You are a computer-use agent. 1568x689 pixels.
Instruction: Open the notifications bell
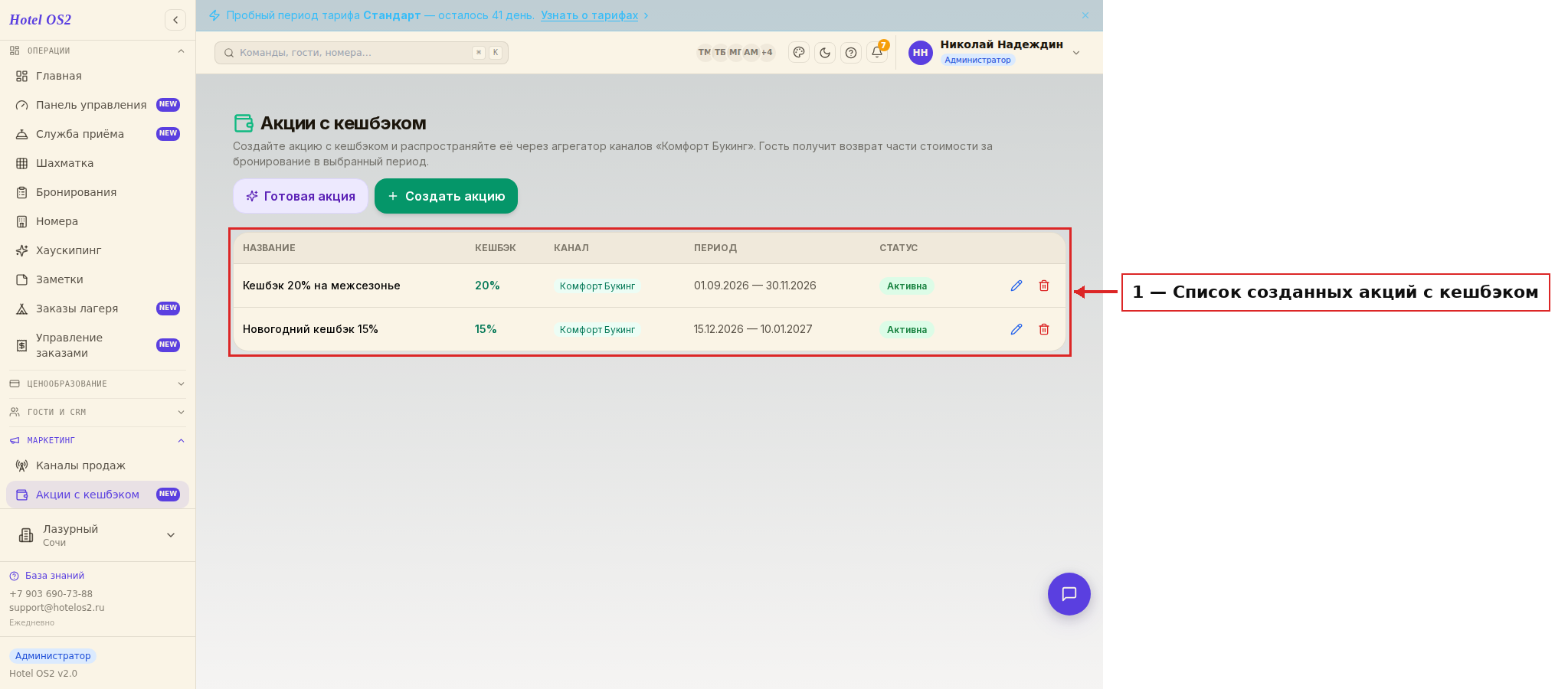(x=877, y=53)
